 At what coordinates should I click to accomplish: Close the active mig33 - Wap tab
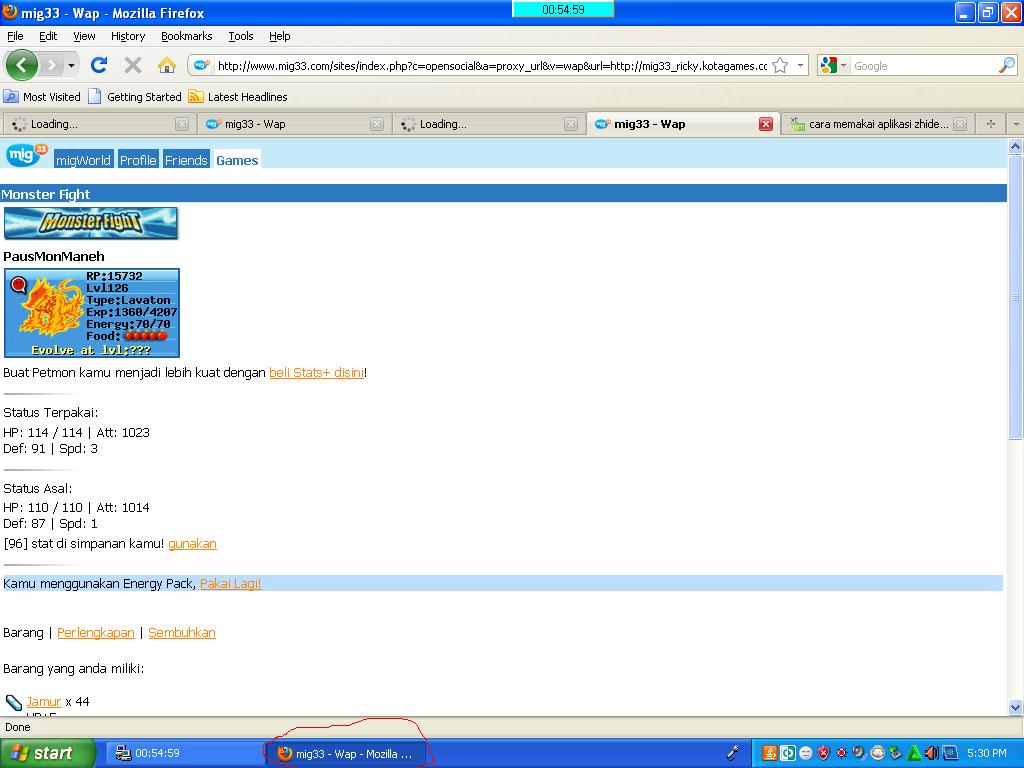click(766, 124)
